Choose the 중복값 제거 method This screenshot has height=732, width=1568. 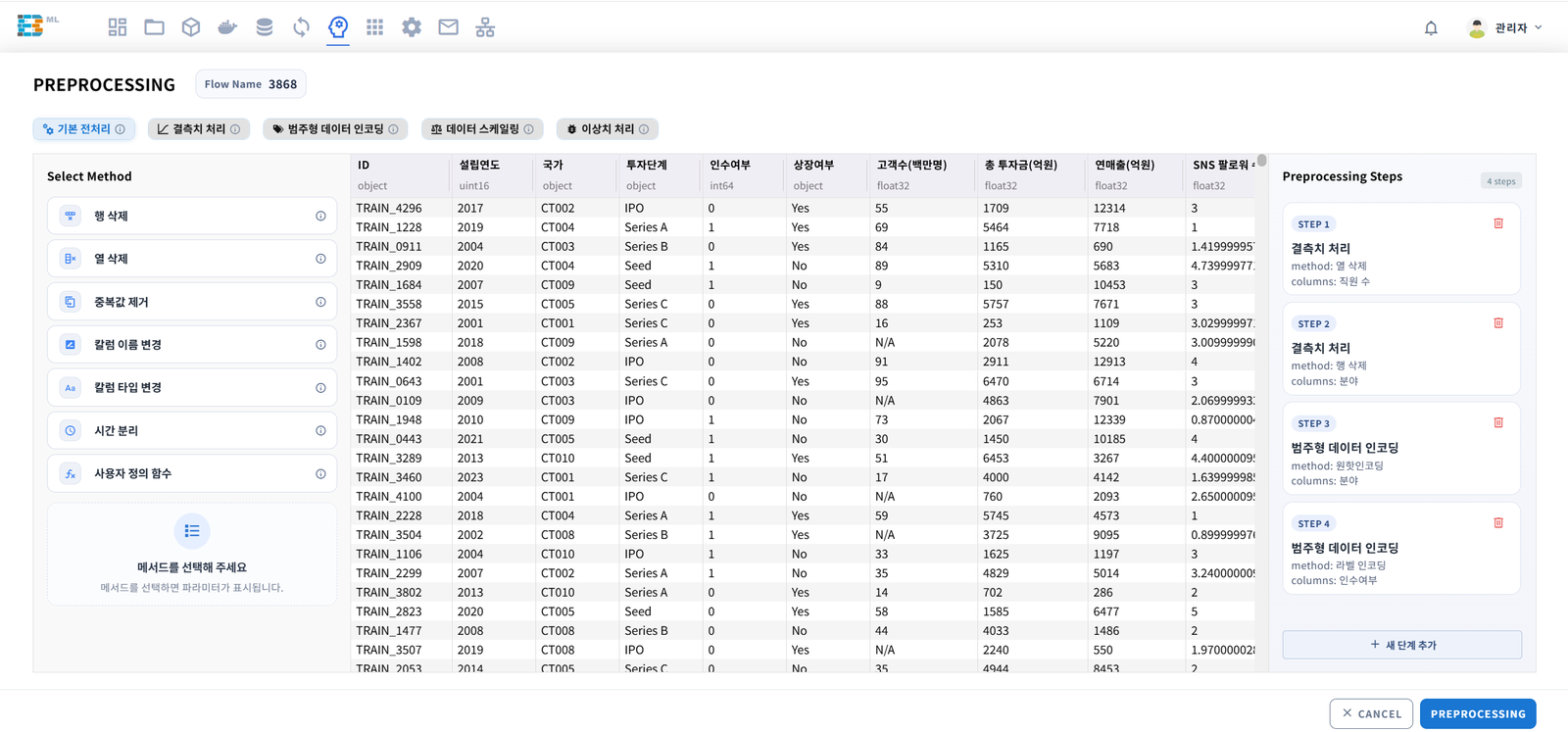[x=192, y=302]
